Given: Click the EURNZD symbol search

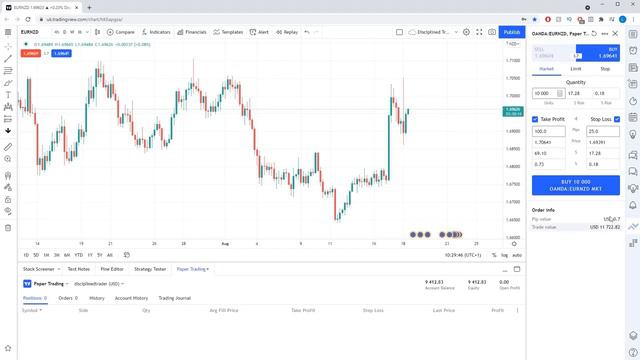Looking at the screenshot, I should tap(30, 32).
